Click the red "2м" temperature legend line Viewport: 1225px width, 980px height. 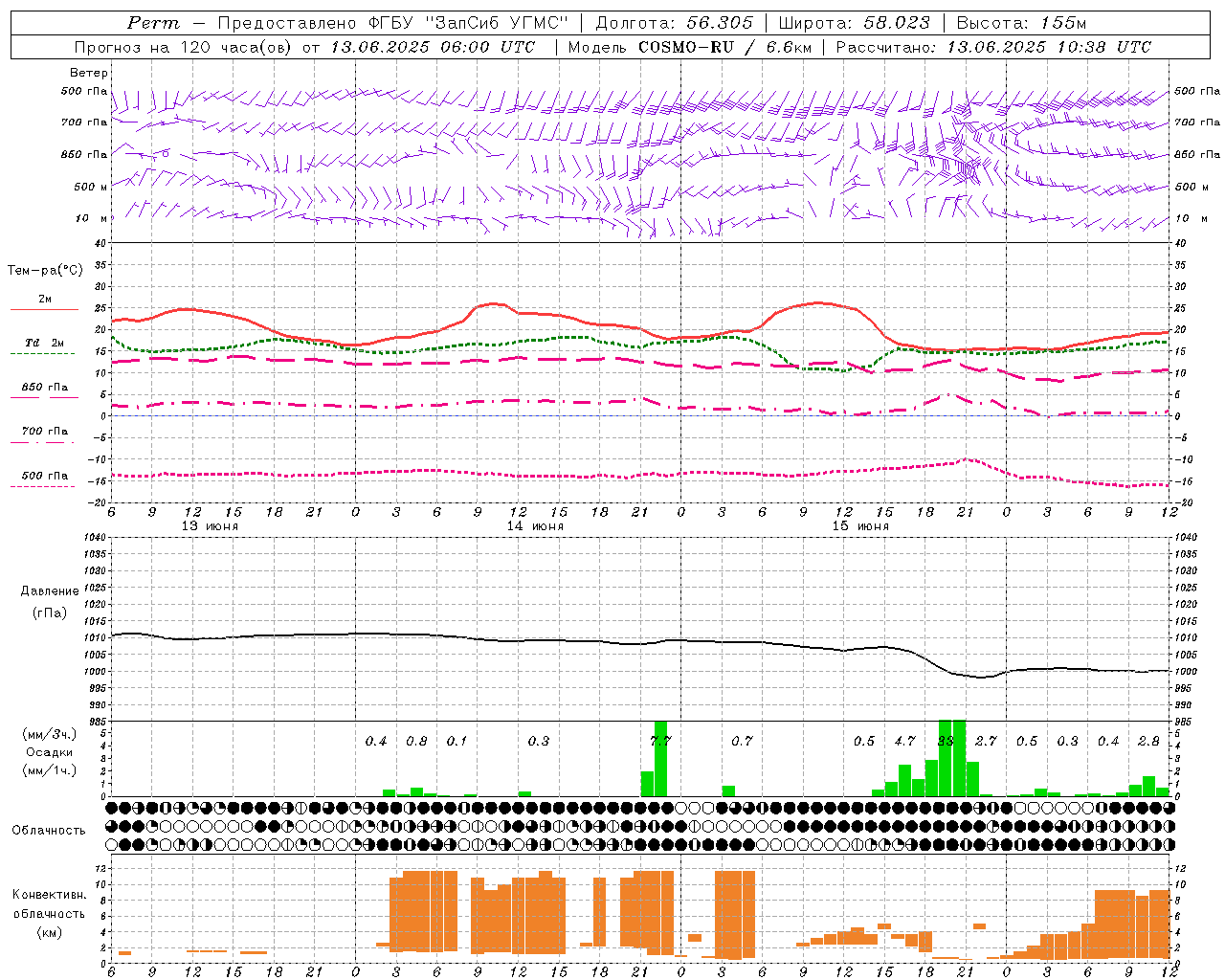pos(44,310)
